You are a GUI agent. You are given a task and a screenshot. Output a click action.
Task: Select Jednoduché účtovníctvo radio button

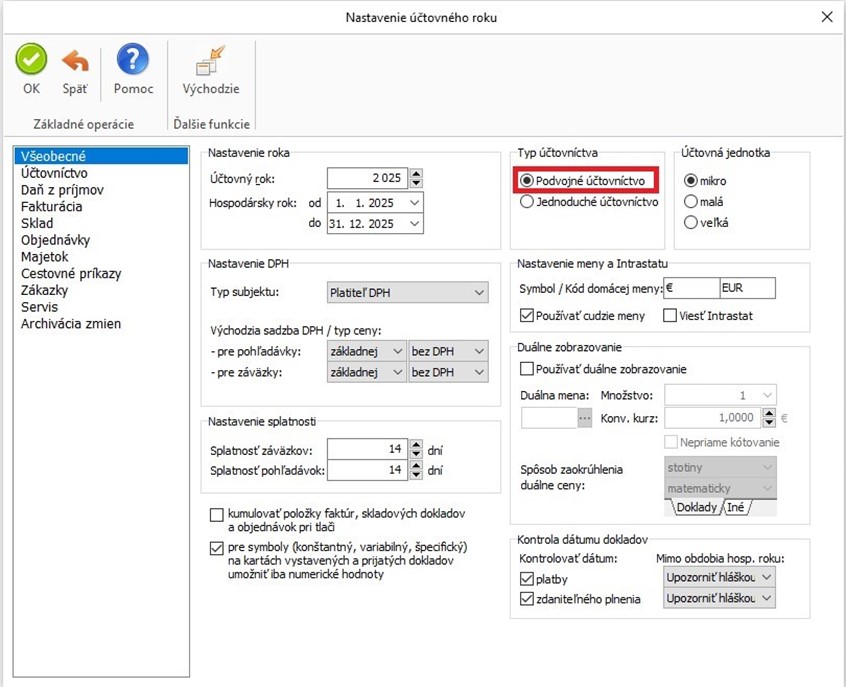pos(527,201)
